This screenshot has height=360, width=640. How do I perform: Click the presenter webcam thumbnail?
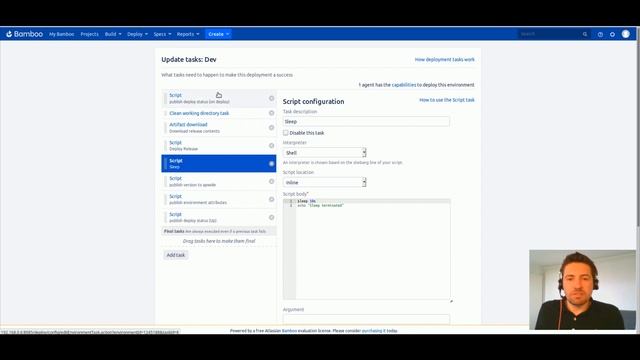(x=582, y=290)
